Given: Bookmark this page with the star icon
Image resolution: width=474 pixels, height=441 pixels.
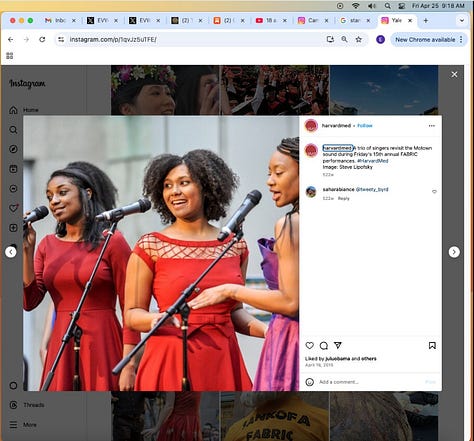Looking at the screenshot, I should pyautogui.click(x=359, y=40).
